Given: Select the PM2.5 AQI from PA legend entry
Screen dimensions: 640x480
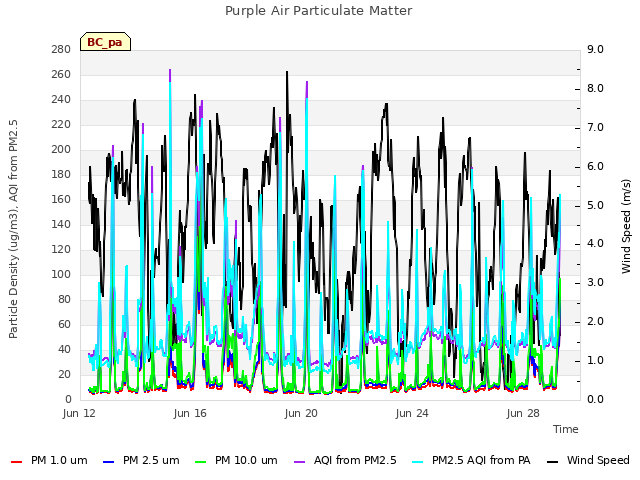Looking at the screenshot, I should tap(471, 460).
